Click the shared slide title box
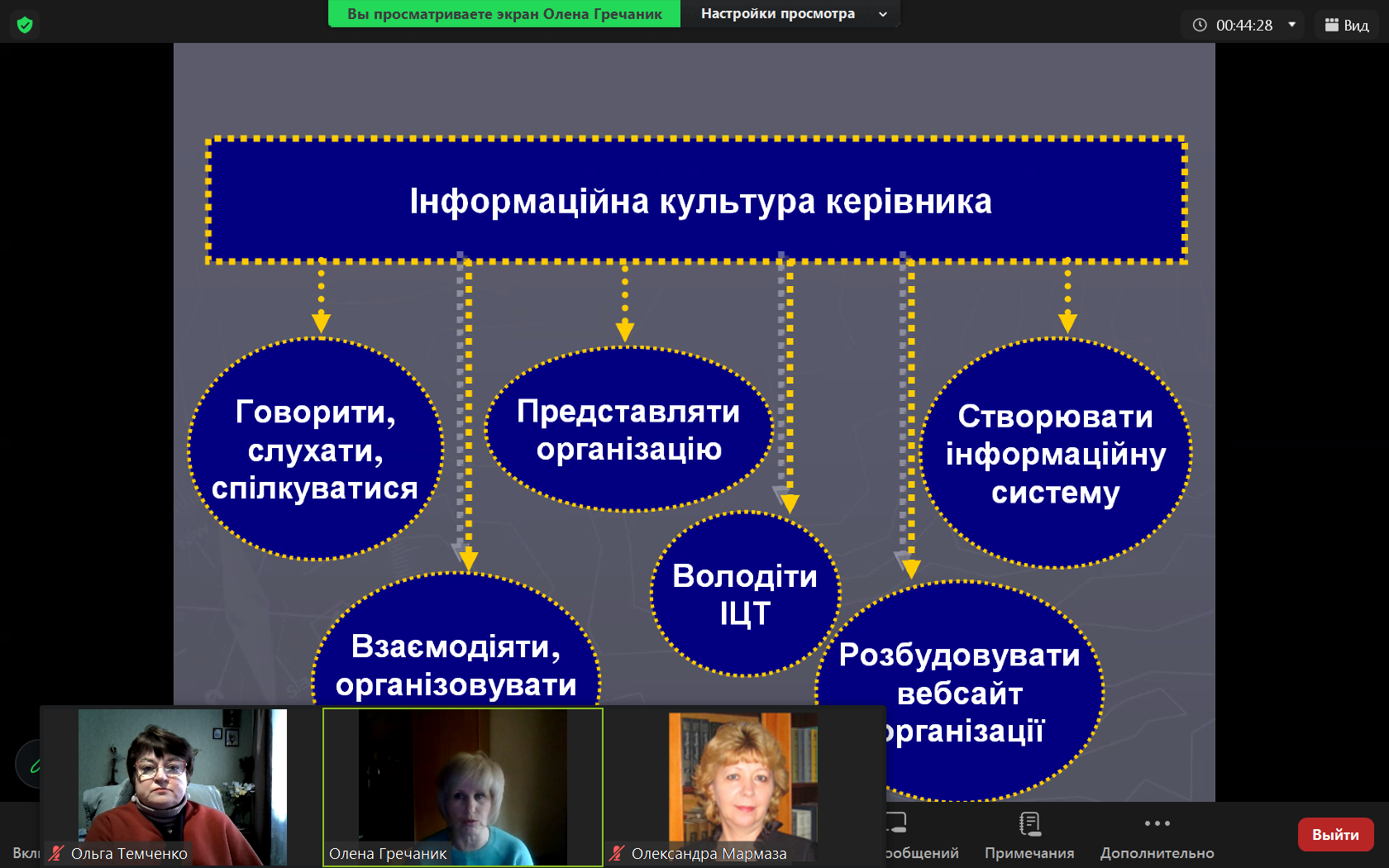The width and height of the screenshot is (1389, 868). point(696,201)
